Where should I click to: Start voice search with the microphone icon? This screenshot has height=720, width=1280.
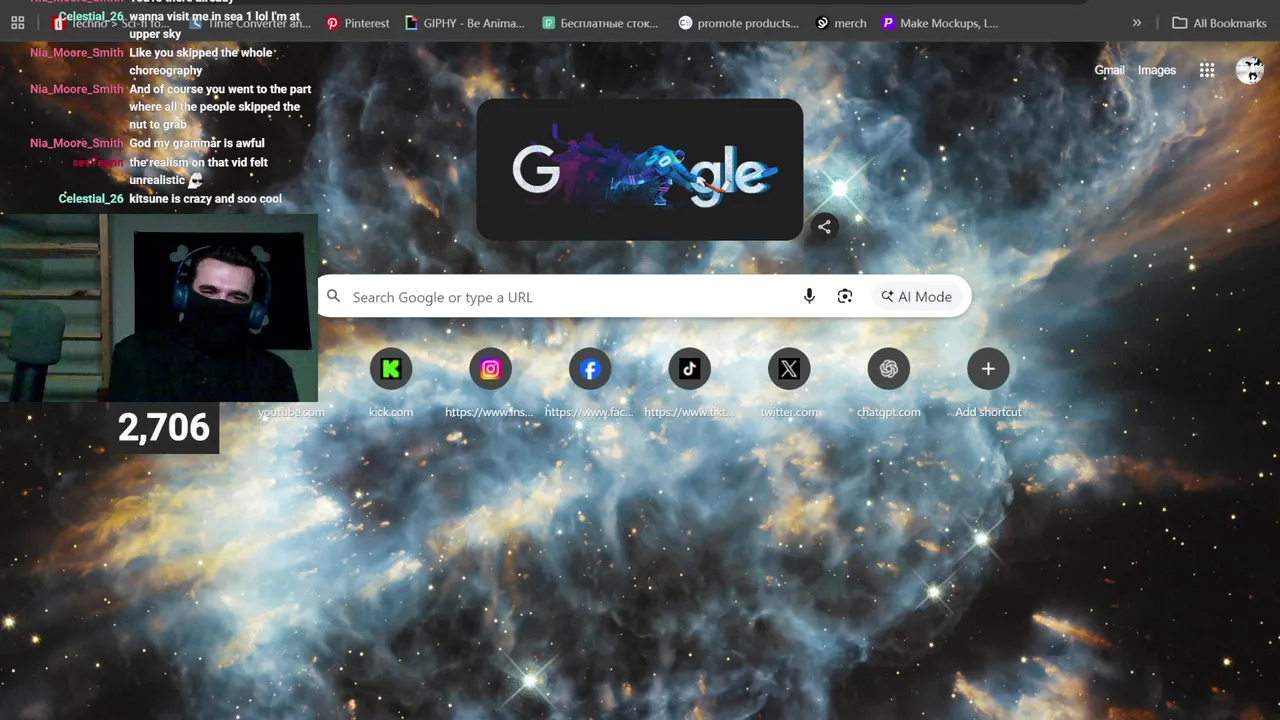tap(809, 296)
